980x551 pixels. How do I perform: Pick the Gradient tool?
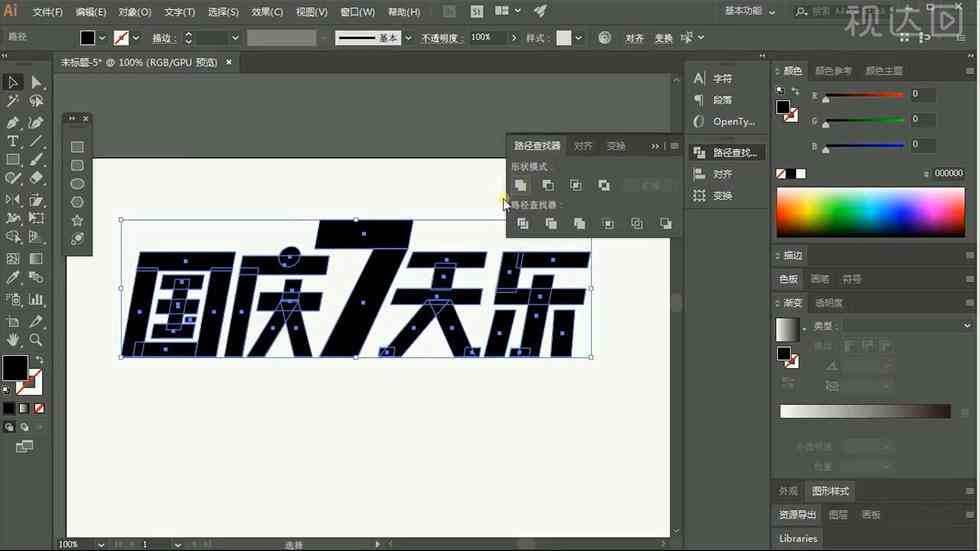(x=36, y=259)
